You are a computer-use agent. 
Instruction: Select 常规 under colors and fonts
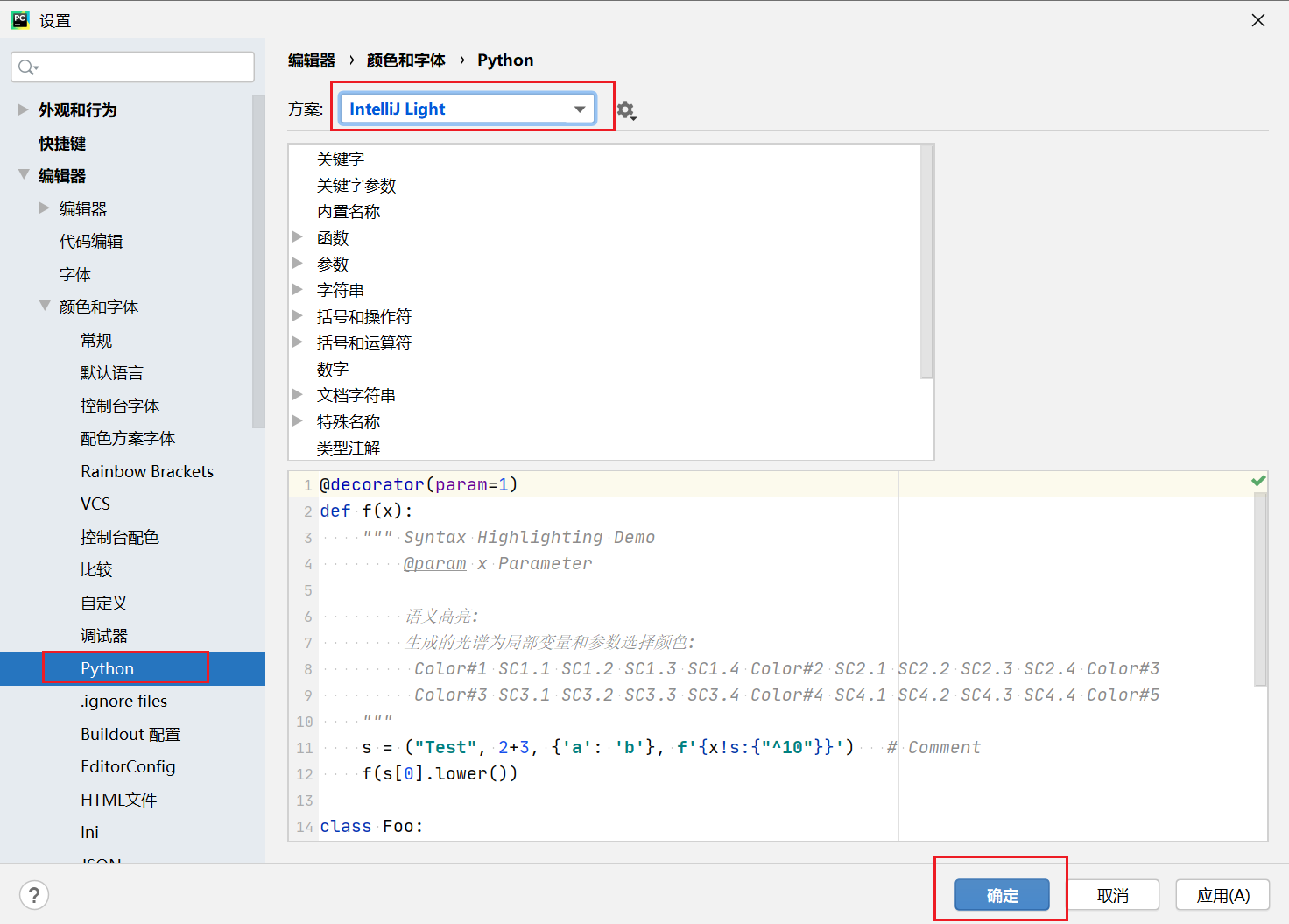(x=96, y=340)
